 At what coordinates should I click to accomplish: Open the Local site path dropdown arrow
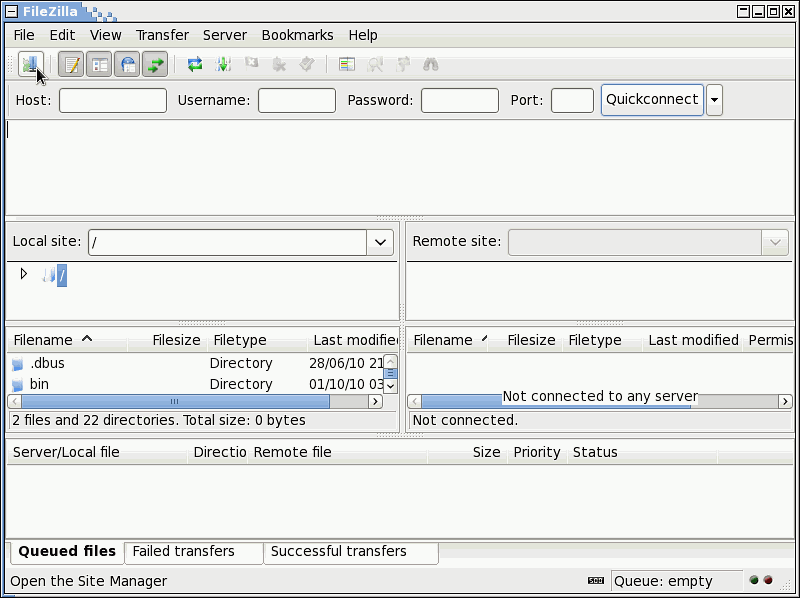coord(380,242)
